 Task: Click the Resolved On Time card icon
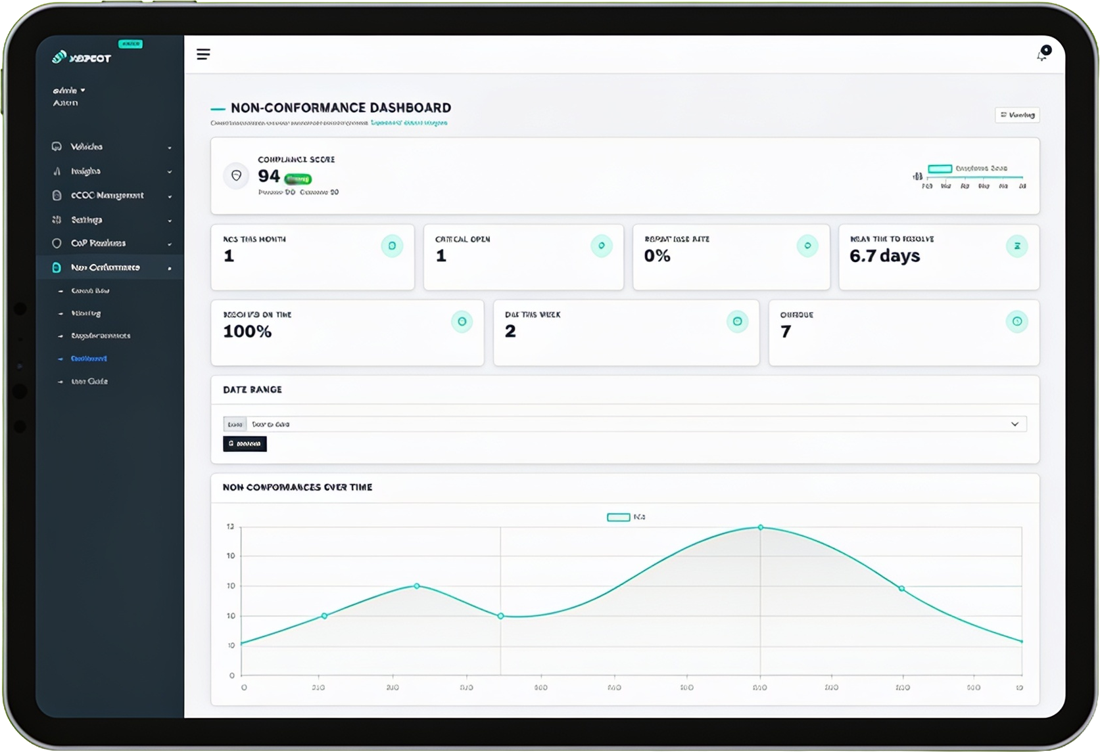(x=462, y=322)
